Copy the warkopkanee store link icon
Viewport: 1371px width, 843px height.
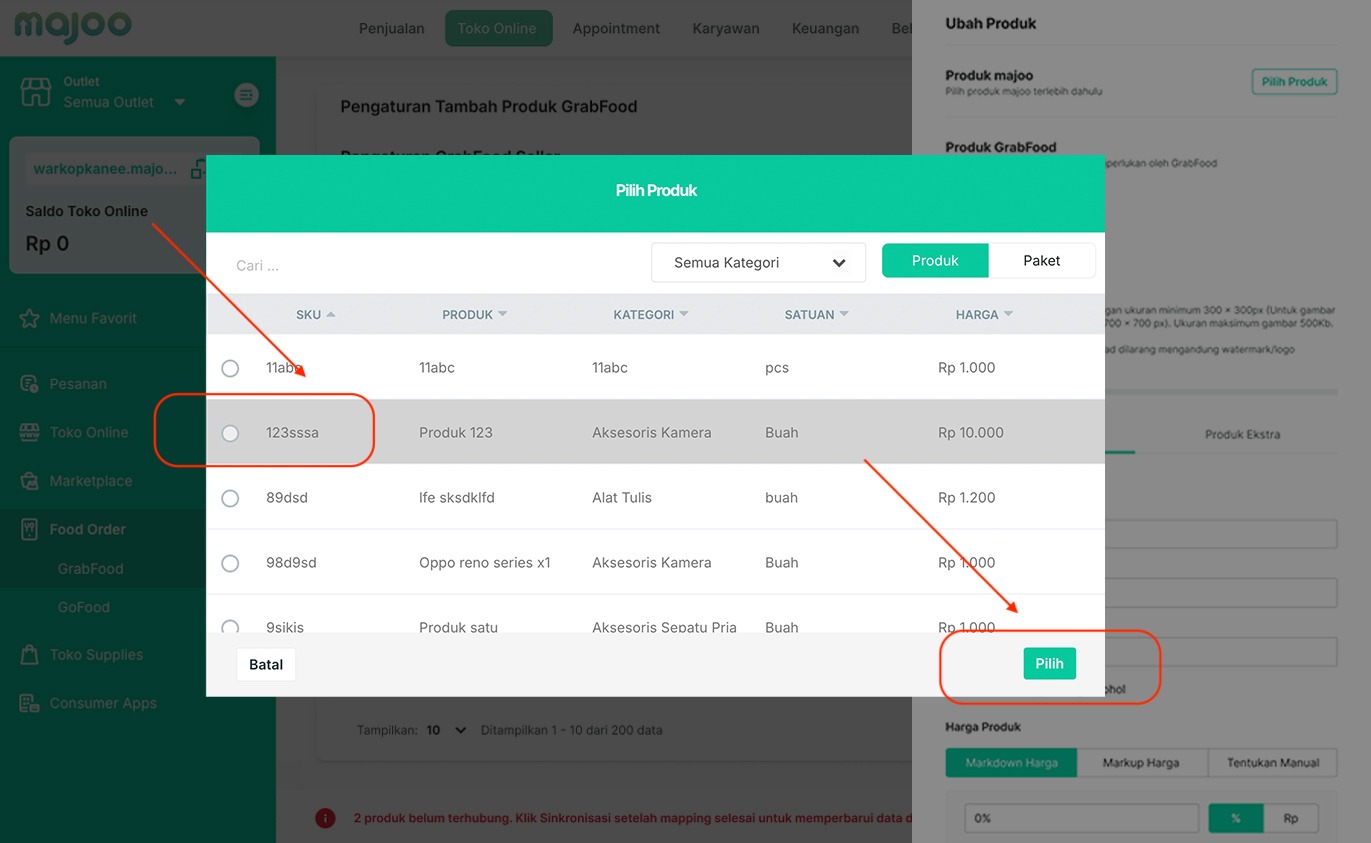198,169
